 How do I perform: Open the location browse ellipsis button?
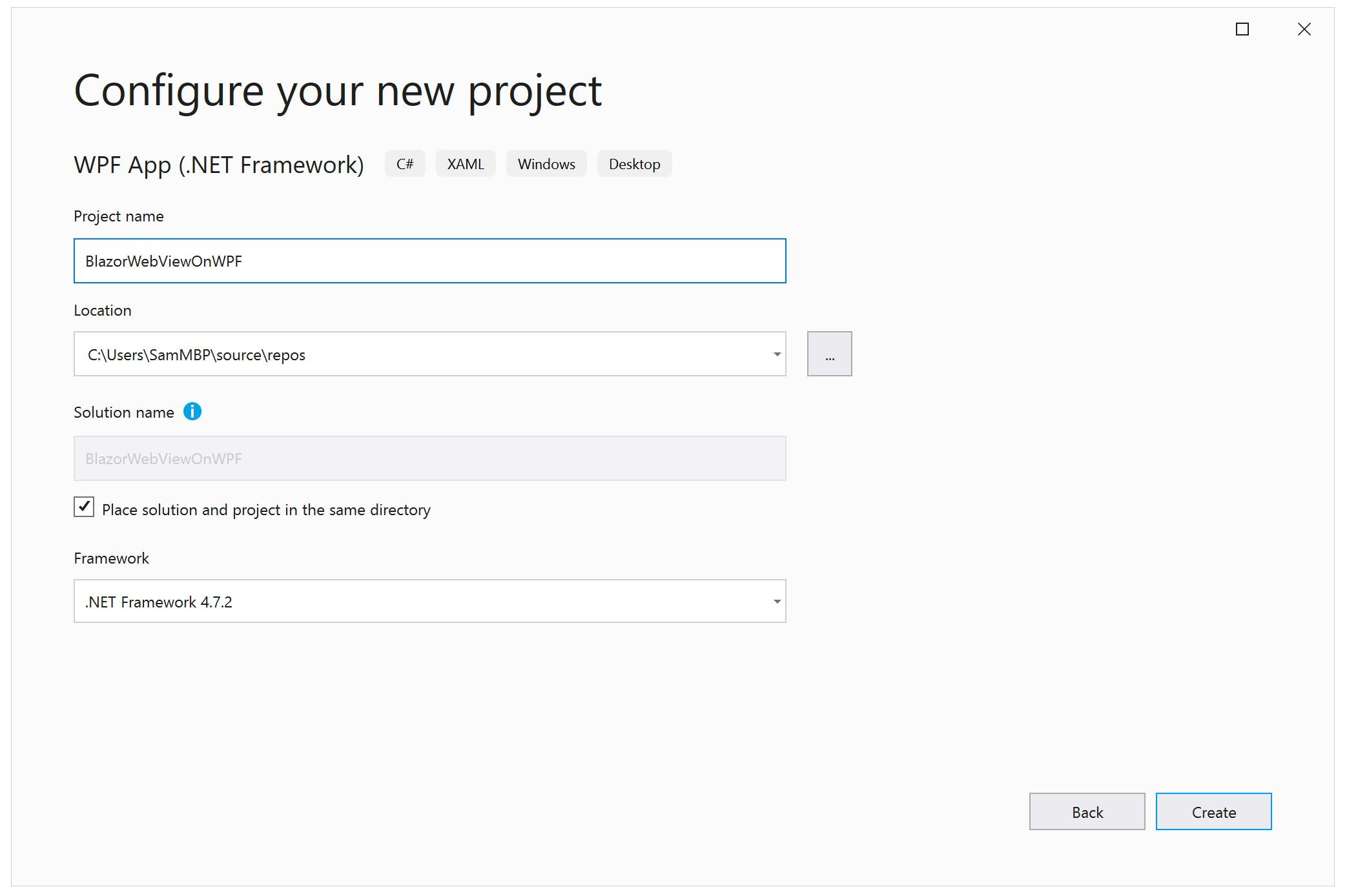click(x=829, y=354)
